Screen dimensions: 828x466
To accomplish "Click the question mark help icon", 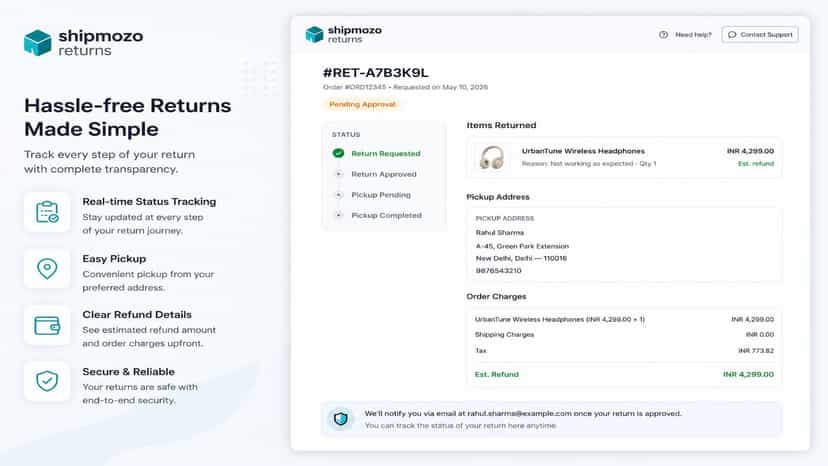I will click(663, 34).
